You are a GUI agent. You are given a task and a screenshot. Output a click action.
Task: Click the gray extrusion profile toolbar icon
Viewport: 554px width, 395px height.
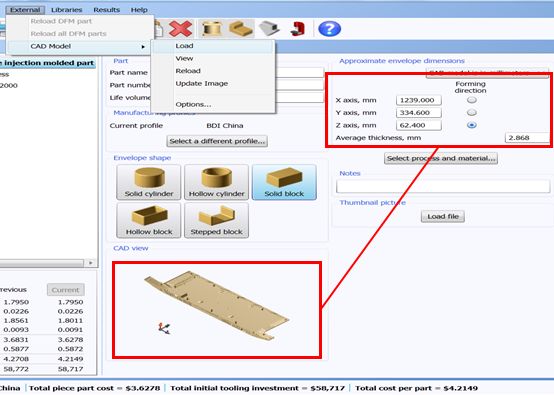[x=269, y=29]
